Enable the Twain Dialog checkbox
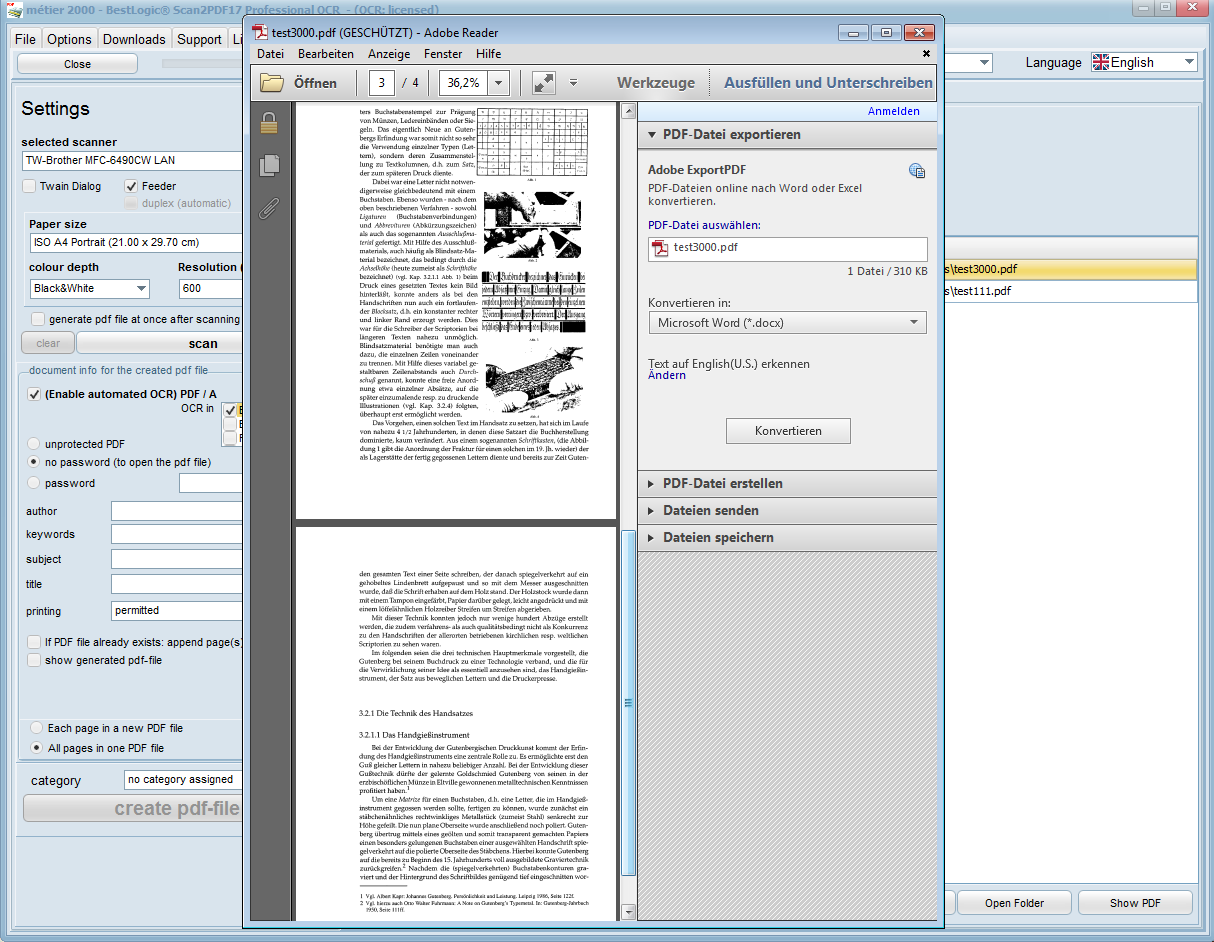The image size is (1214, 942). click(x=30, y=186)
